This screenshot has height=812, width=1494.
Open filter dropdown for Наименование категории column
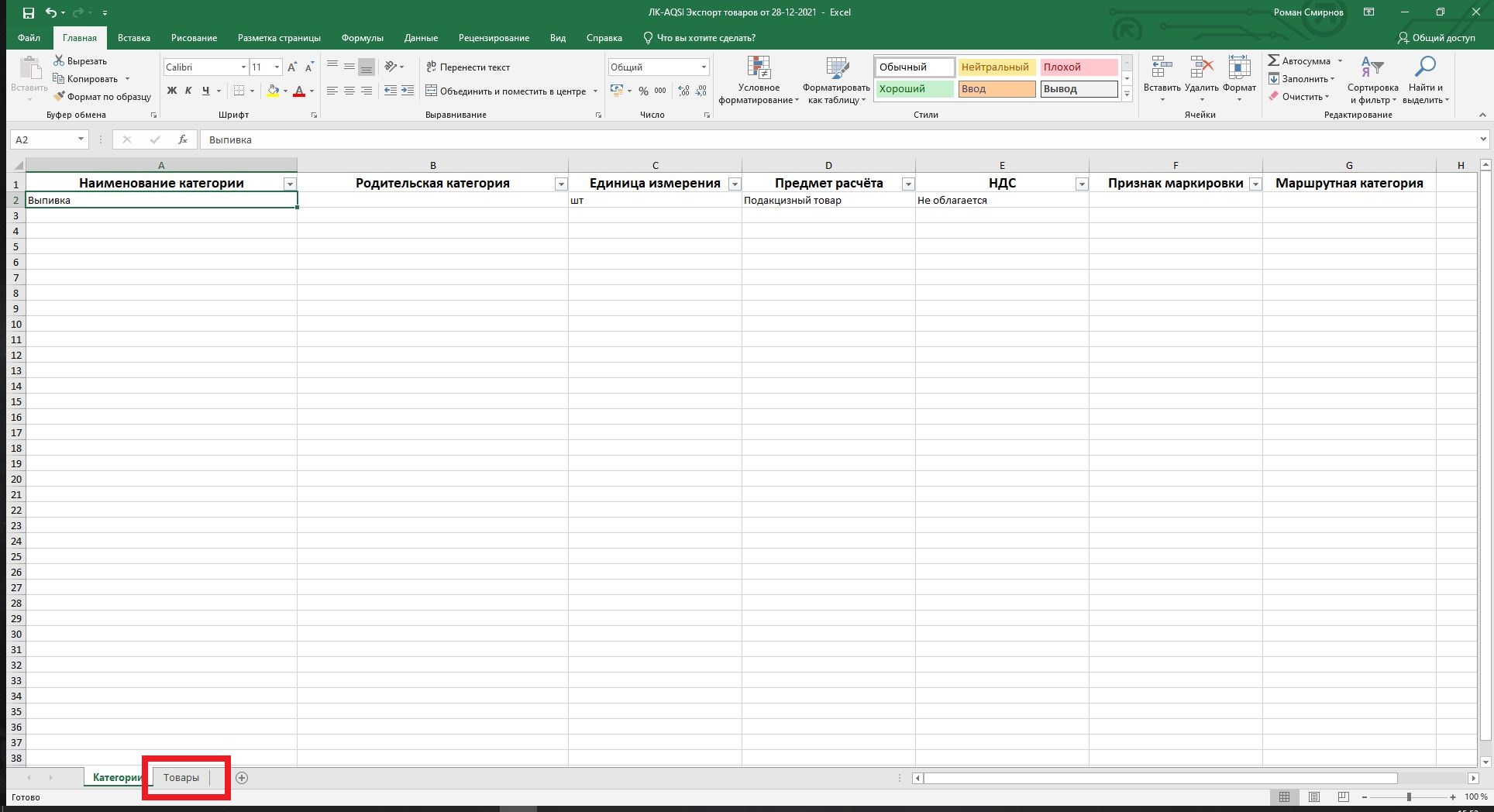pos(290,184)
